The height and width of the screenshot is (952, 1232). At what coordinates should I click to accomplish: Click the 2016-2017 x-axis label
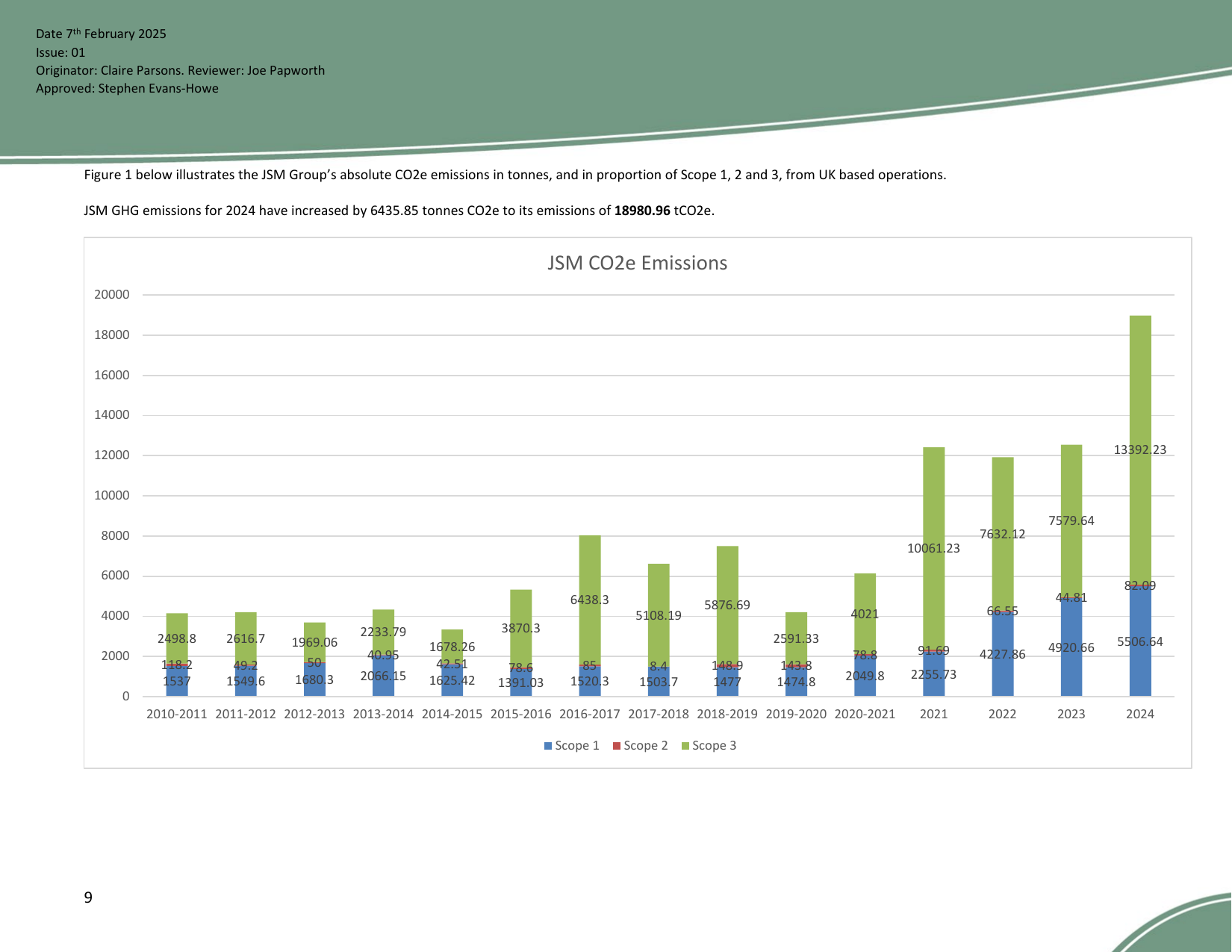[x=590, y=714]
